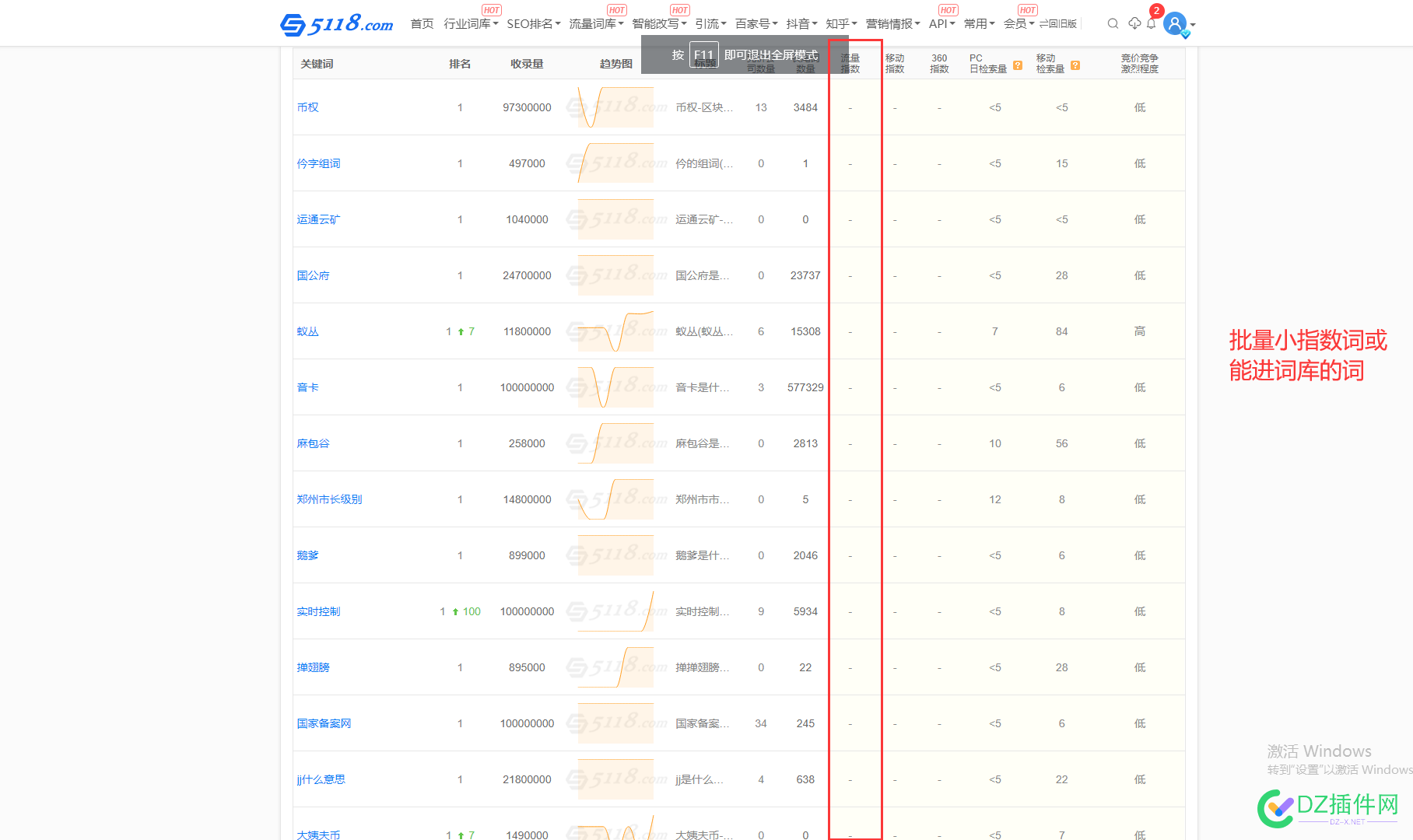Open the search magnifier icon
The width and height of the screenshot is (1413, 840).
coord(1113,23)
